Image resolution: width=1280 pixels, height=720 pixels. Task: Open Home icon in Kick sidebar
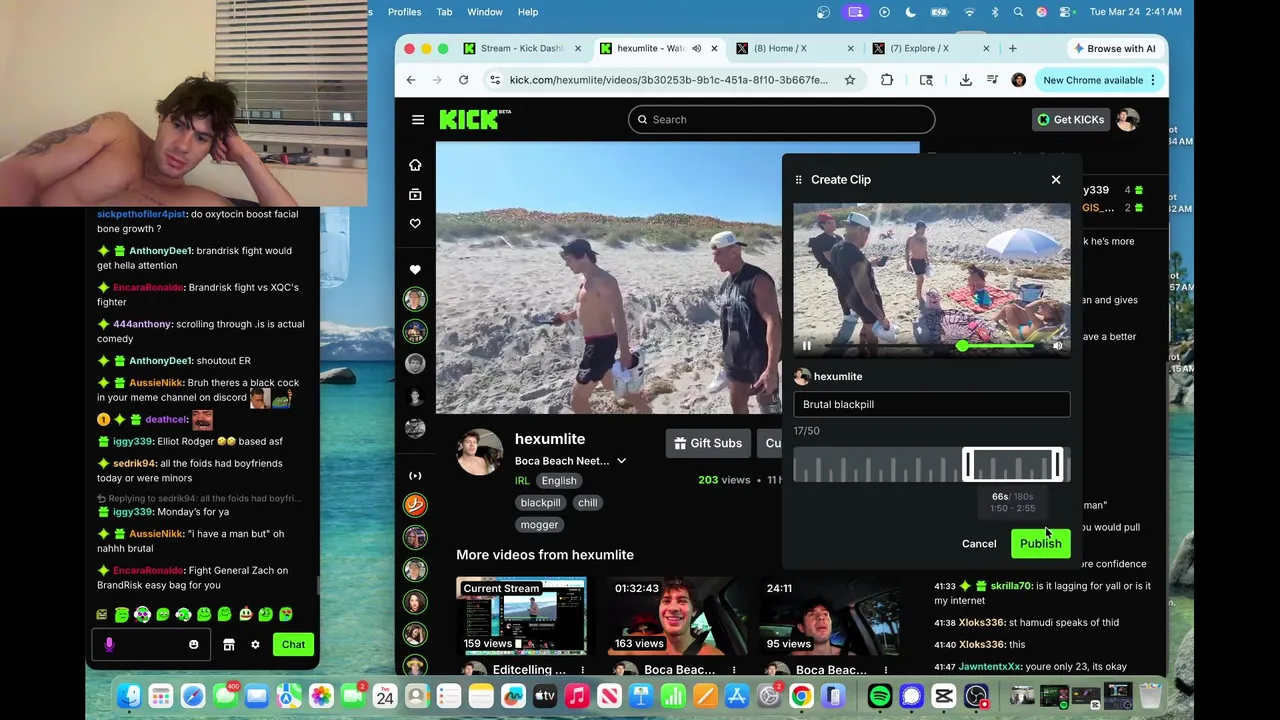(x=415, y=165)
